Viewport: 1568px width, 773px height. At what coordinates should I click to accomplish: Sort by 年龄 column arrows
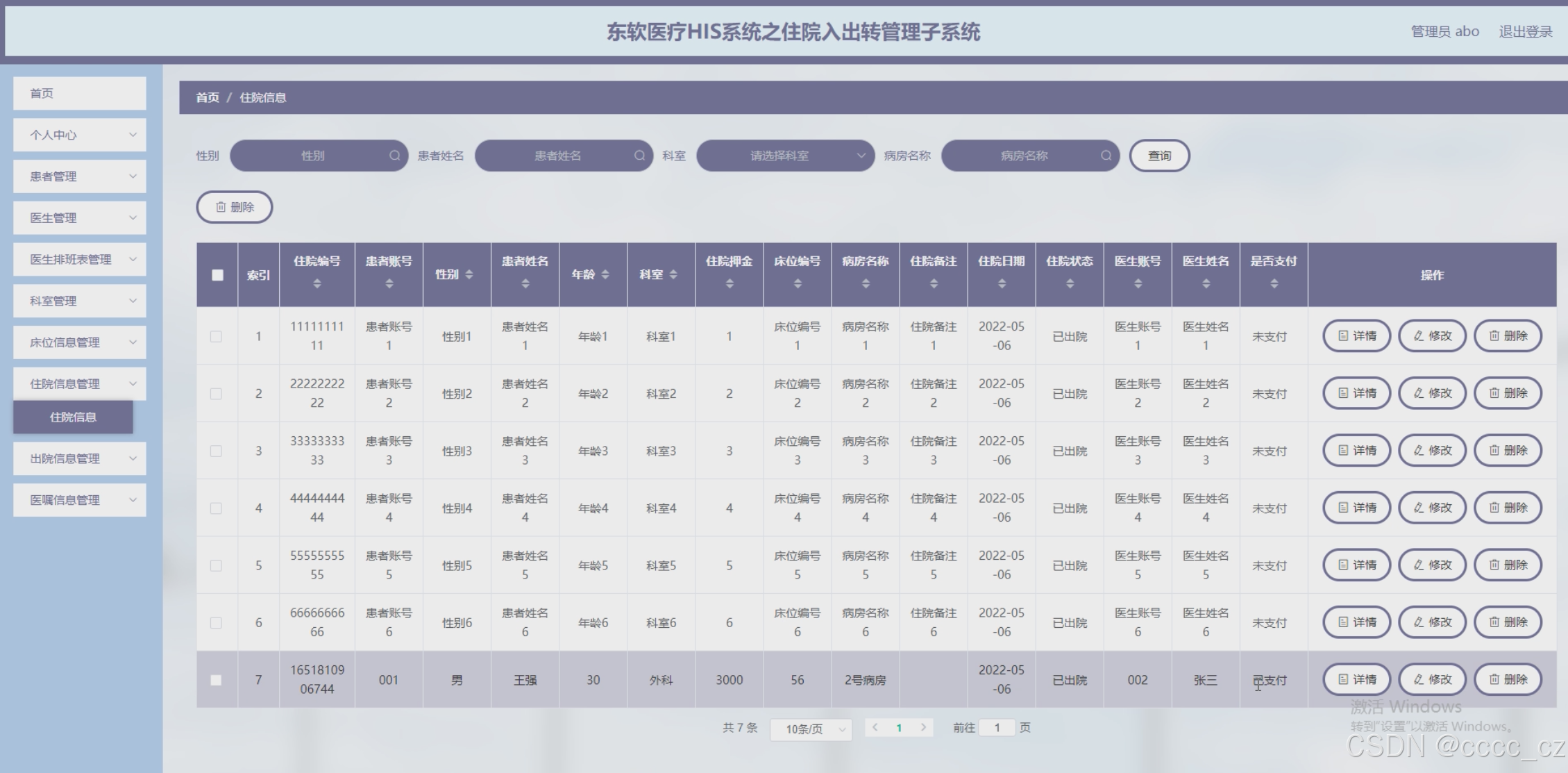click(x=605, y=275)
